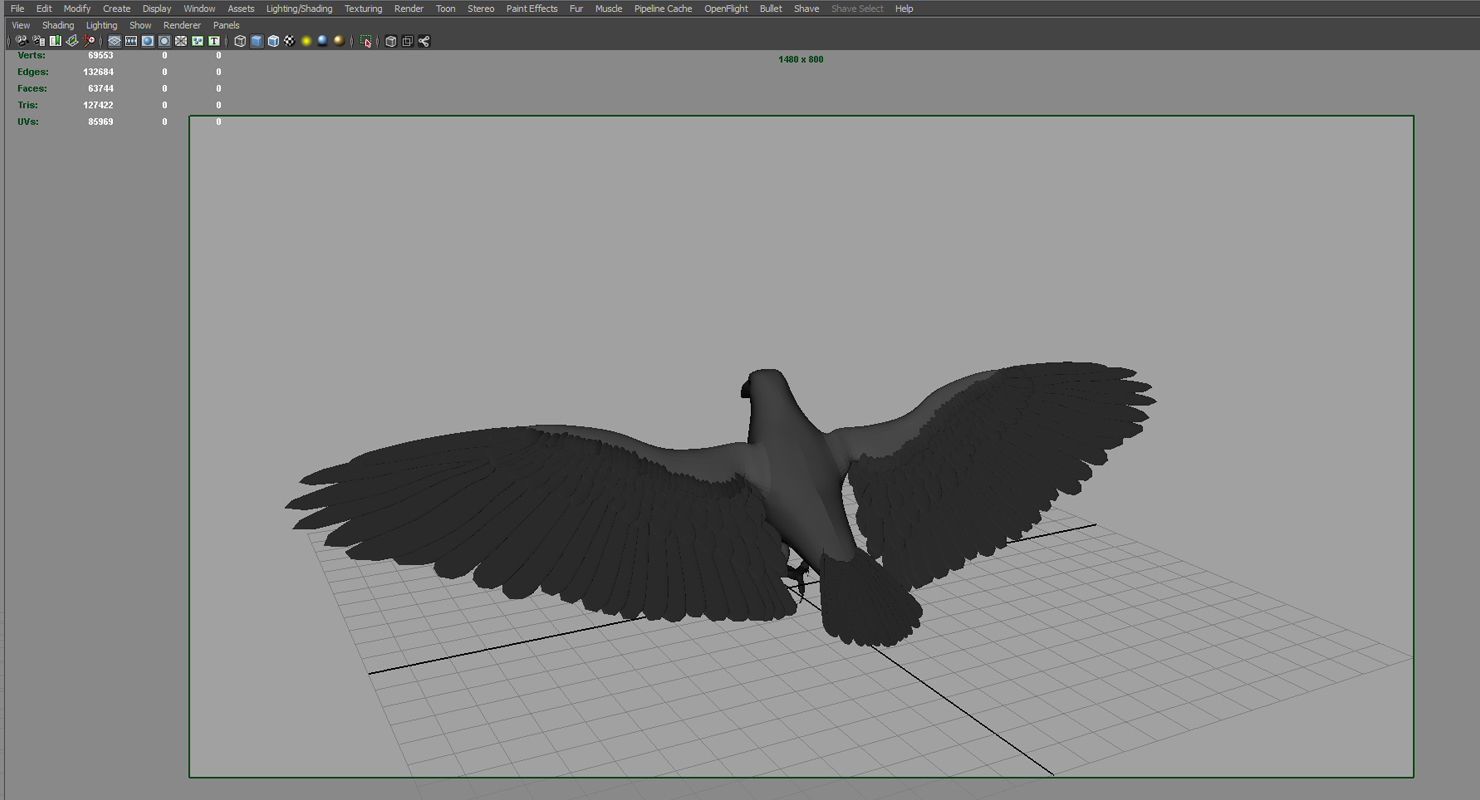This screenshot has width=1480, height=800.
Task: Enable Textured checker display icon
Action: click(289, 41)
